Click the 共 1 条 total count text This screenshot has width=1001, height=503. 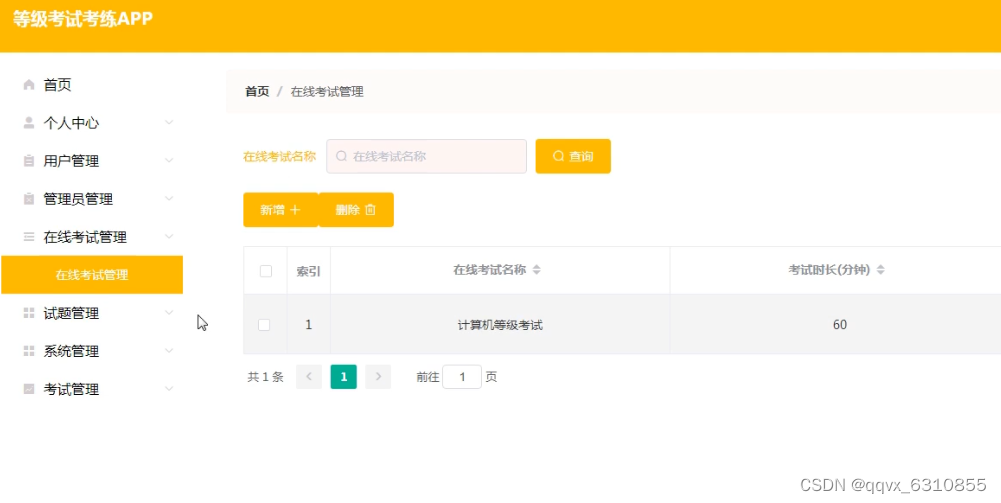tap(265, 377)
